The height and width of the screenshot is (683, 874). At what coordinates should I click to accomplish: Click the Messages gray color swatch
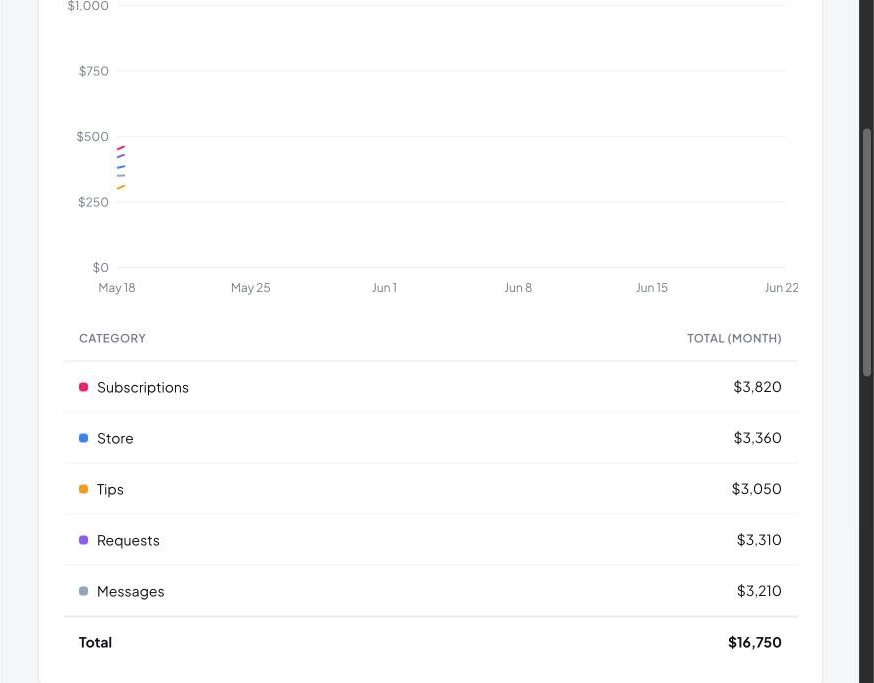(84, 591)
